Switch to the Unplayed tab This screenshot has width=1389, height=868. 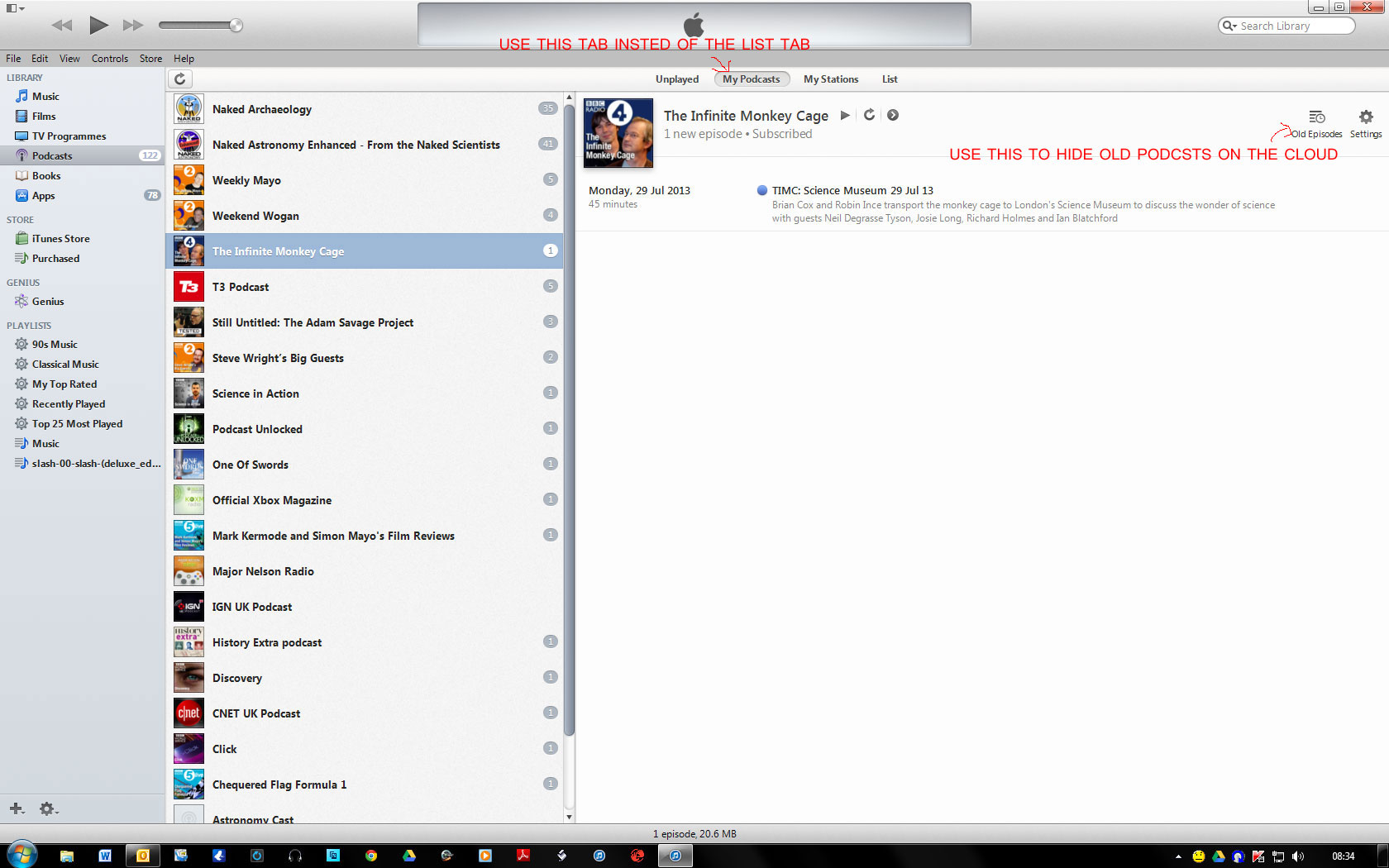click(x=677, y=79)
